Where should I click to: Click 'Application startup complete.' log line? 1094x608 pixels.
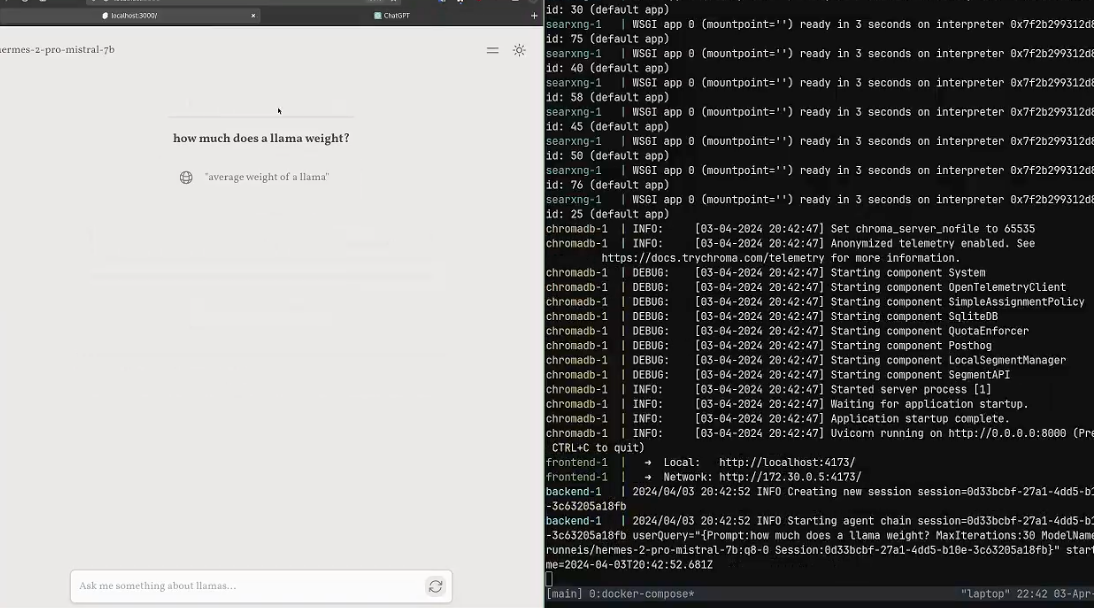coord(777,419)
